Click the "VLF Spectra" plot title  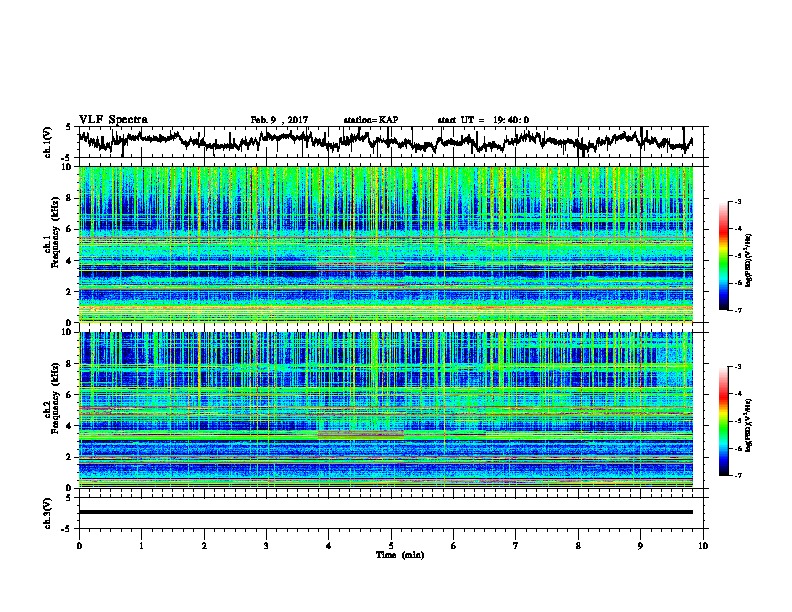(x=113, y=120)
